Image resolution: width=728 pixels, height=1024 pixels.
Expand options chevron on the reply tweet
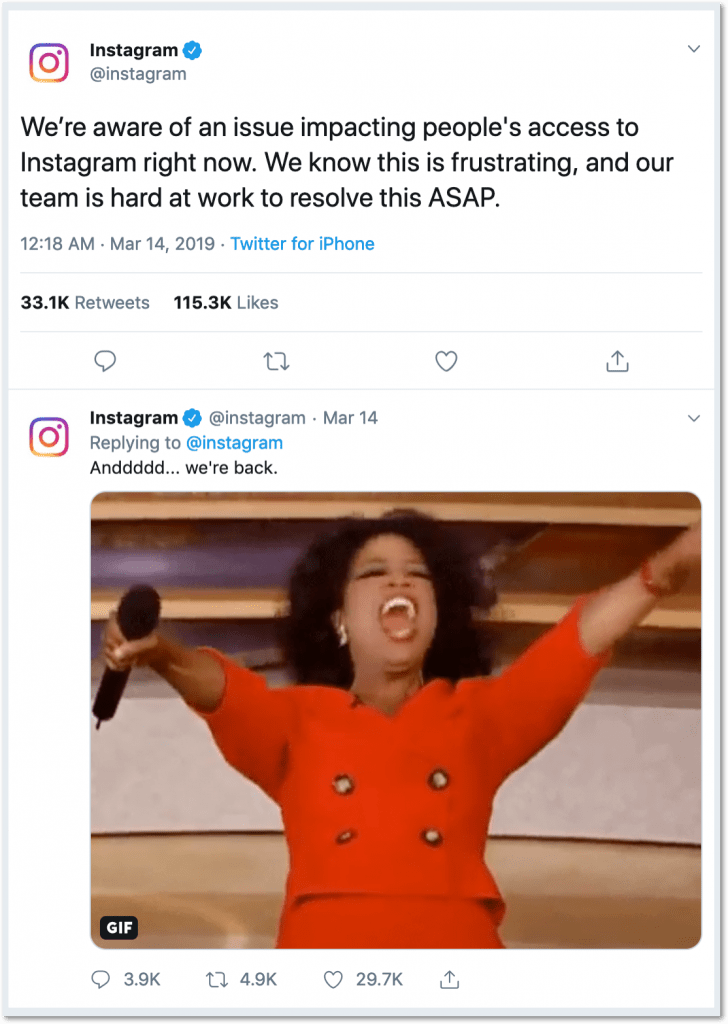click(x=694, y=418)
